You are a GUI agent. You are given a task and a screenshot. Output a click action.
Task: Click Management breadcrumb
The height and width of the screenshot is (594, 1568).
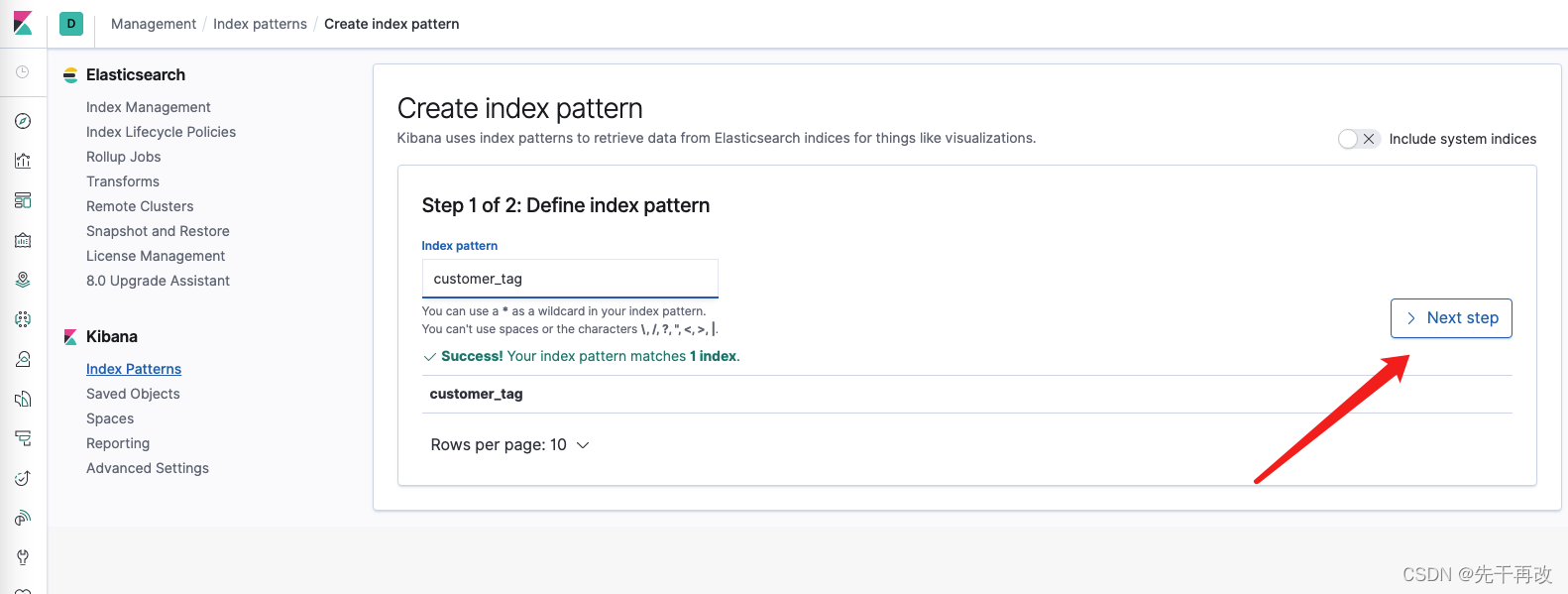(x=154, y=24)
